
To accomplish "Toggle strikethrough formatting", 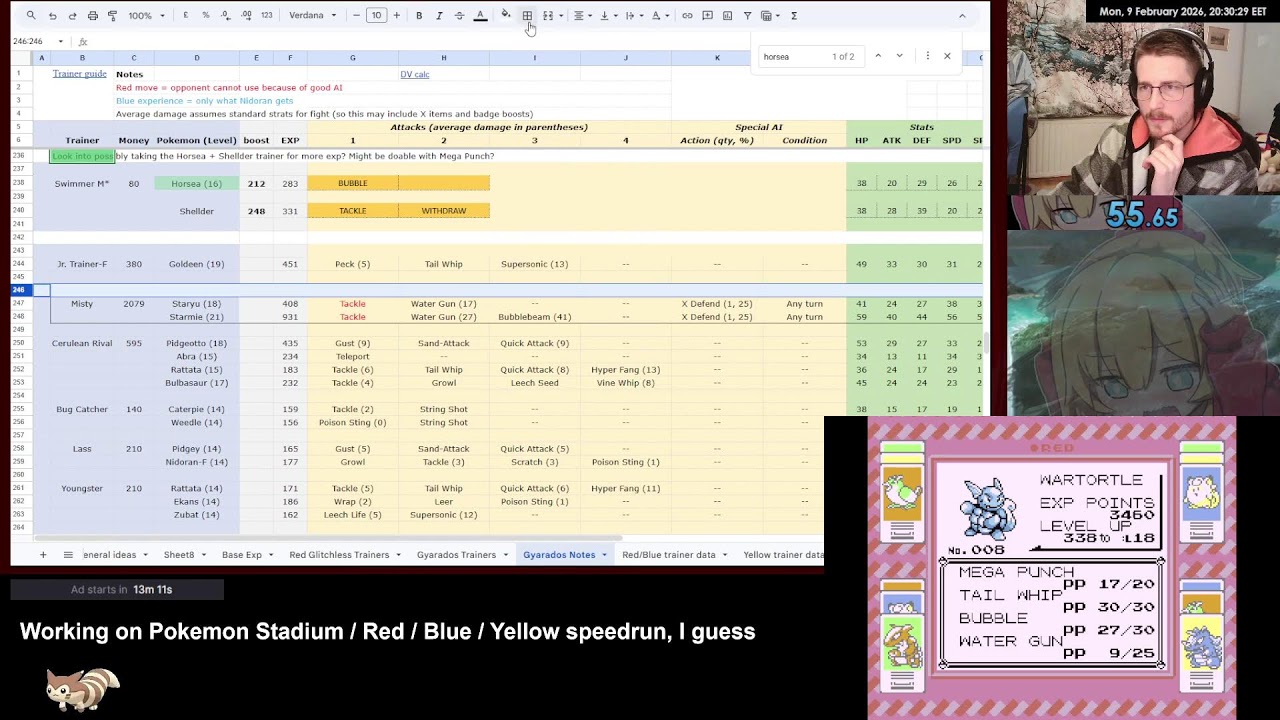I will pyautogui.click(x=459, y=16).
